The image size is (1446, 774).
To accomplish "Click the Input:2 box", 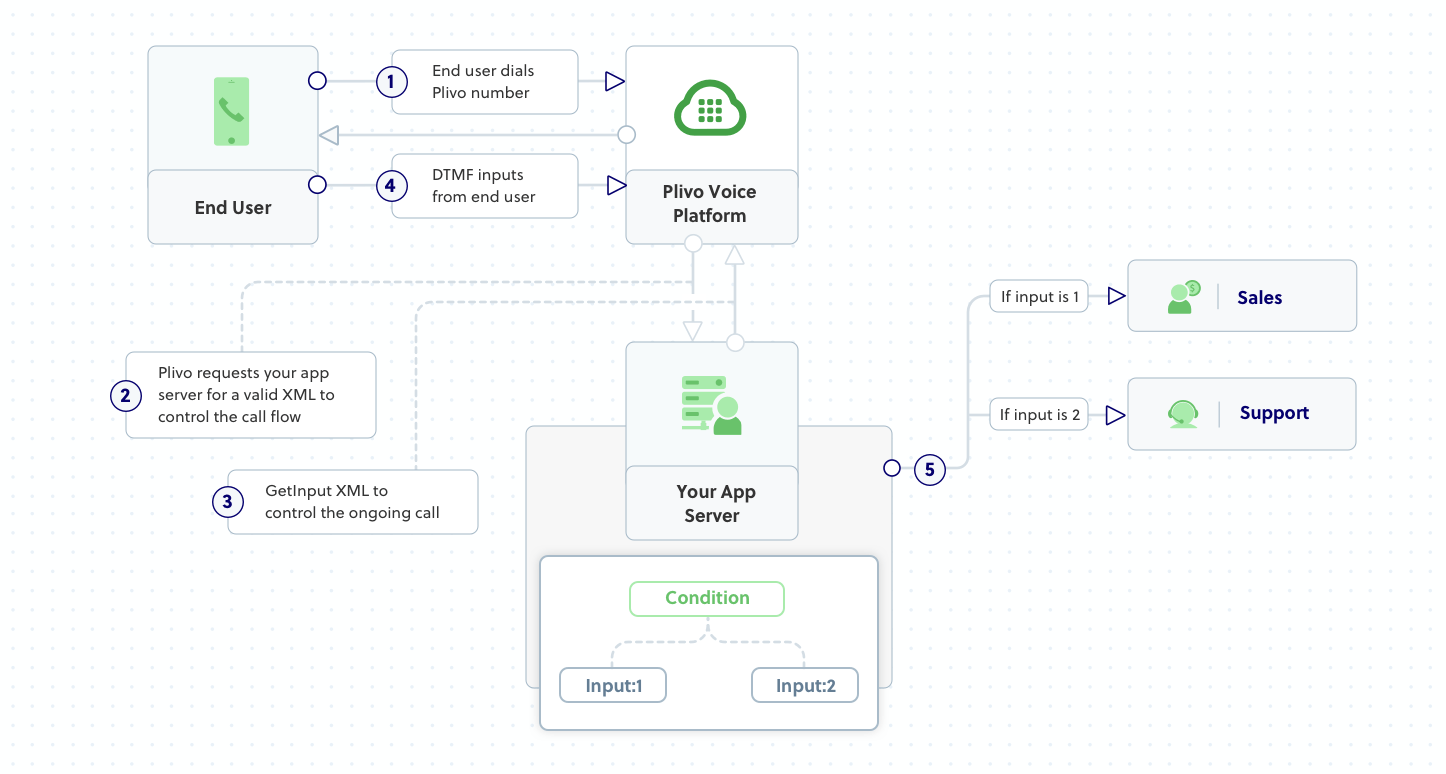I will pyautogui.click(x=805, y=686).
